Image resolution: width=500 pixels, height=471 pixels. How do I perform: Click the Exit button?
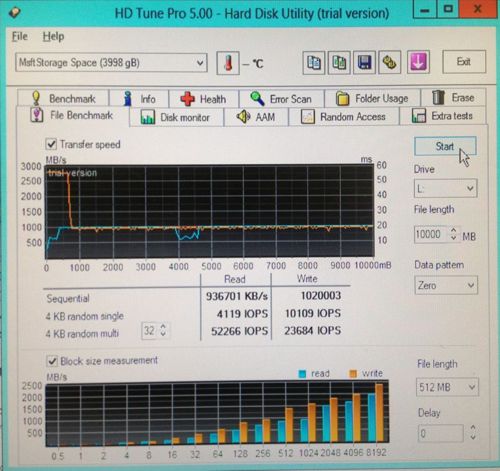[464, 62]
